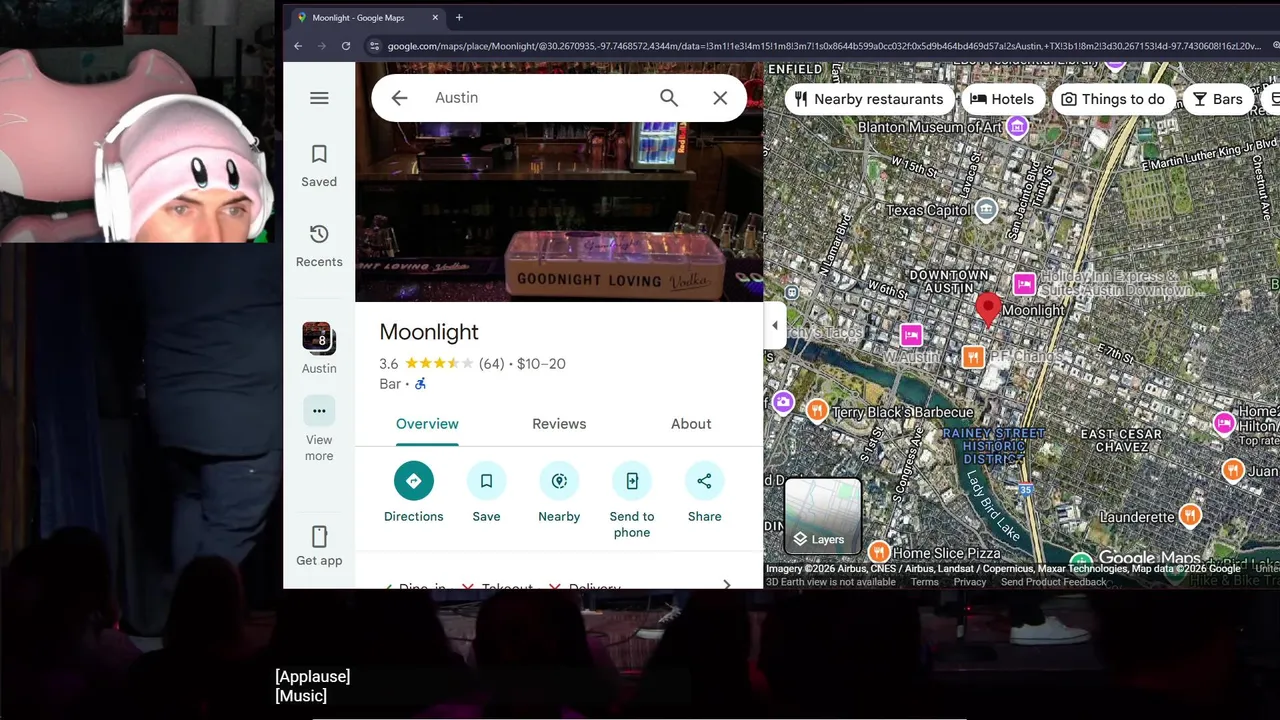Click the magnifier search icon
This screenshot has height=720, width=1280.
tap(669, 98)
